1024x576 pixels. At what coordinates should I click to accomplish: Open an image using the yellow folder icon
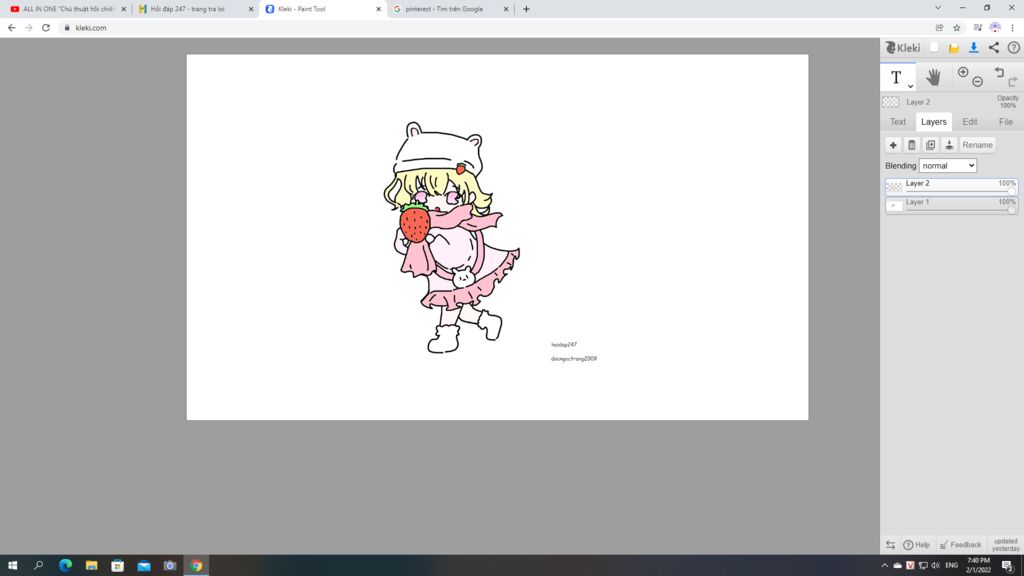point(953,48)
